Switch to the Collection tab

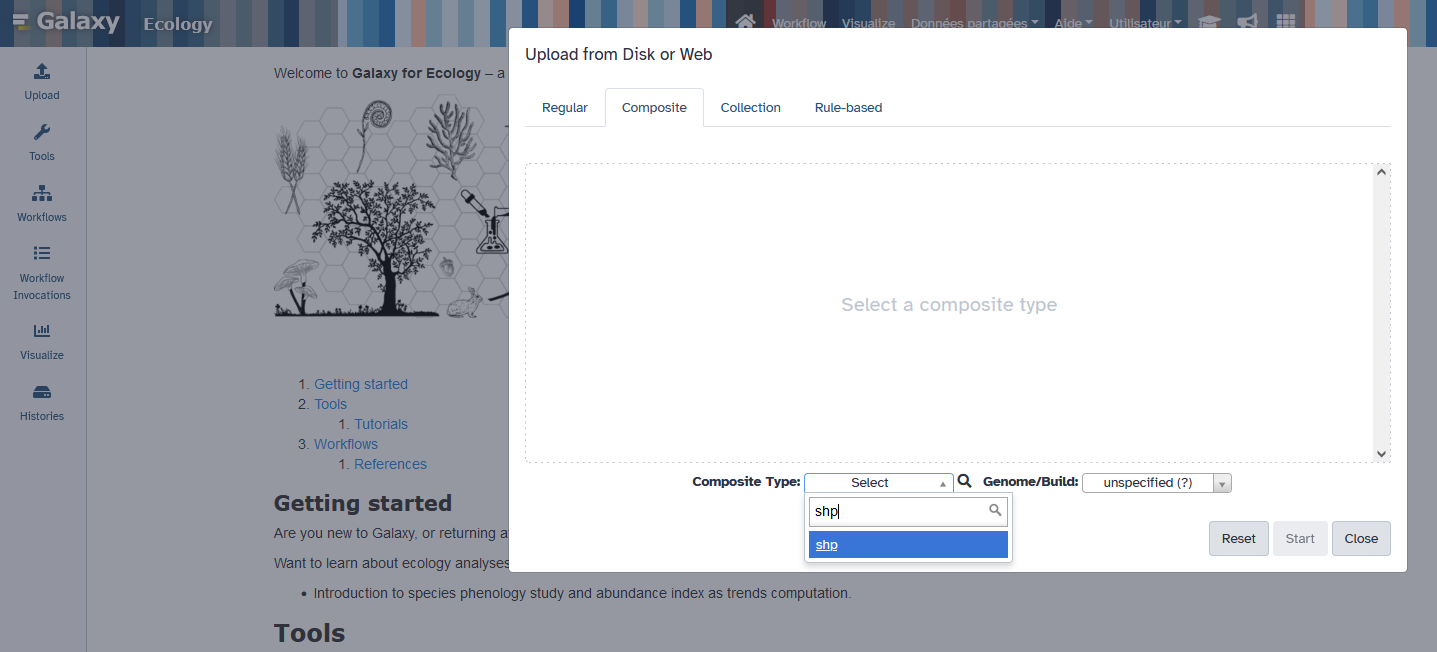pyautogui.click(x=750, y=107)
